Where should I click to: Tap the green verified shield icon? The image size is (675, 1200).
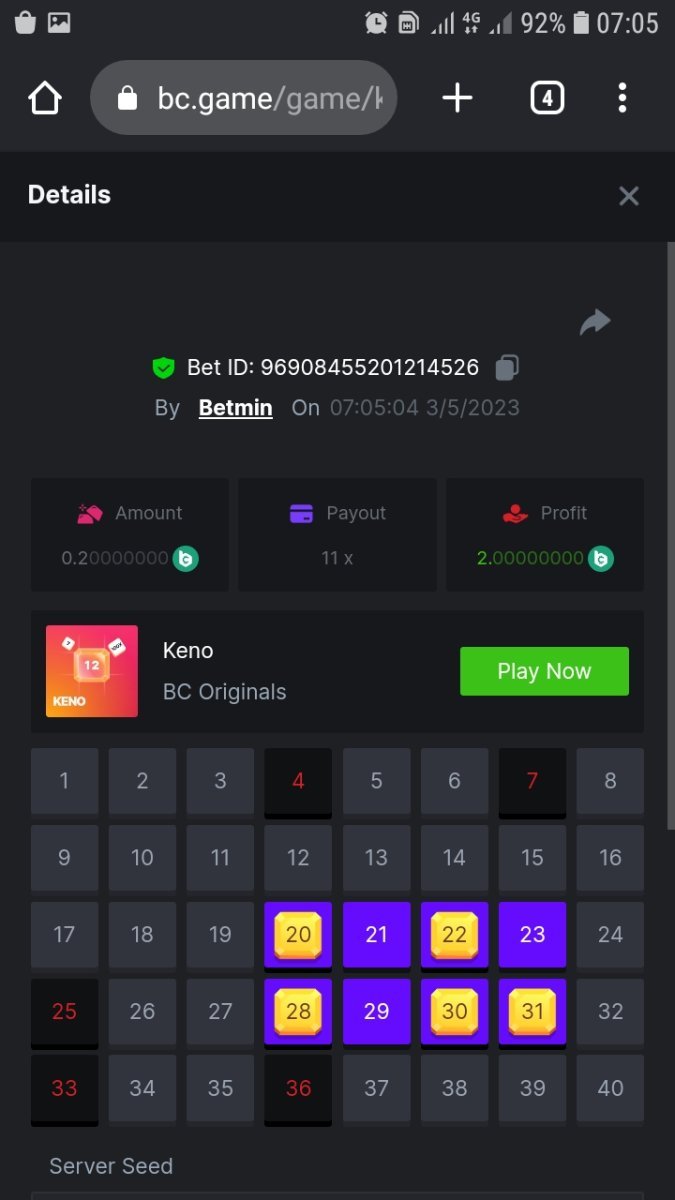163,368
